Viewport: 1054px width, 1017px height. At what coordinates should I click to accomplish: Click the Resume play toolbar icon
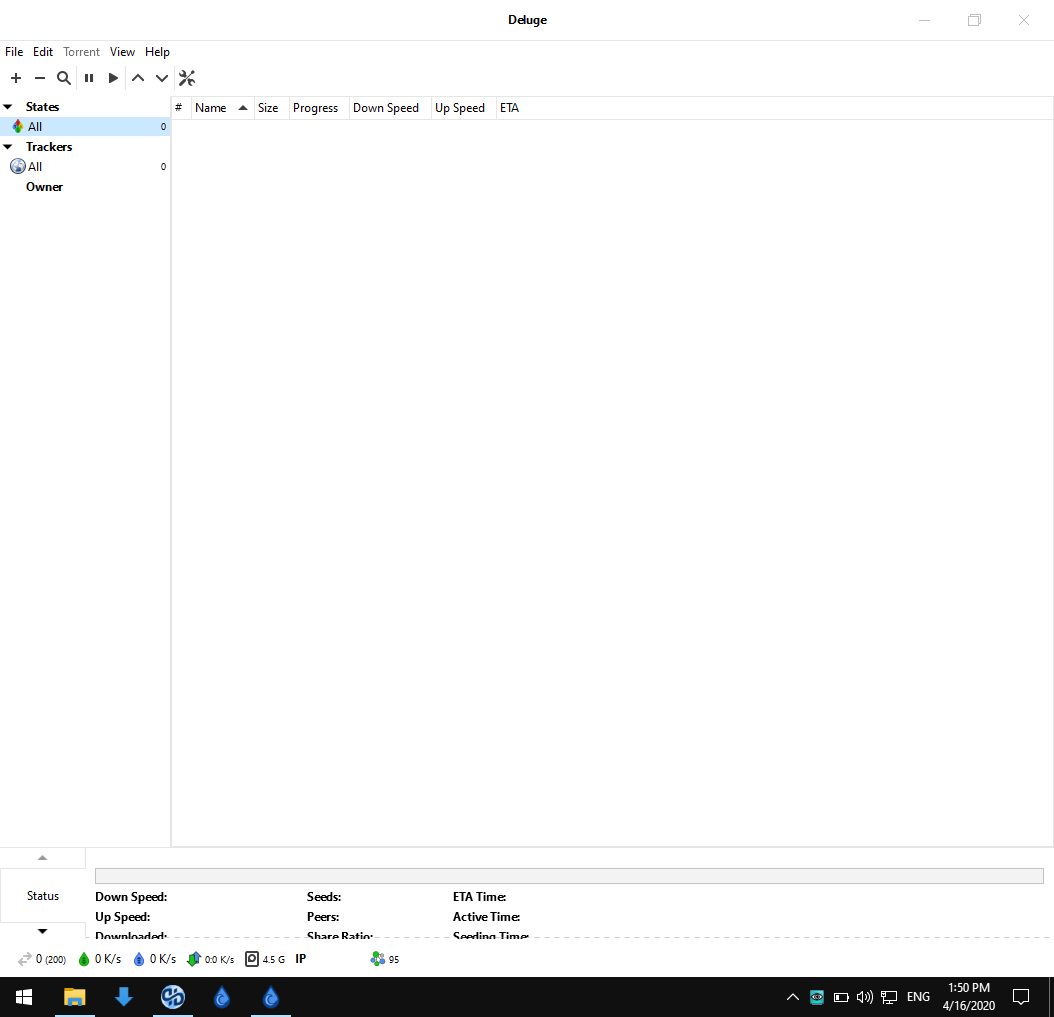point(113,78)
